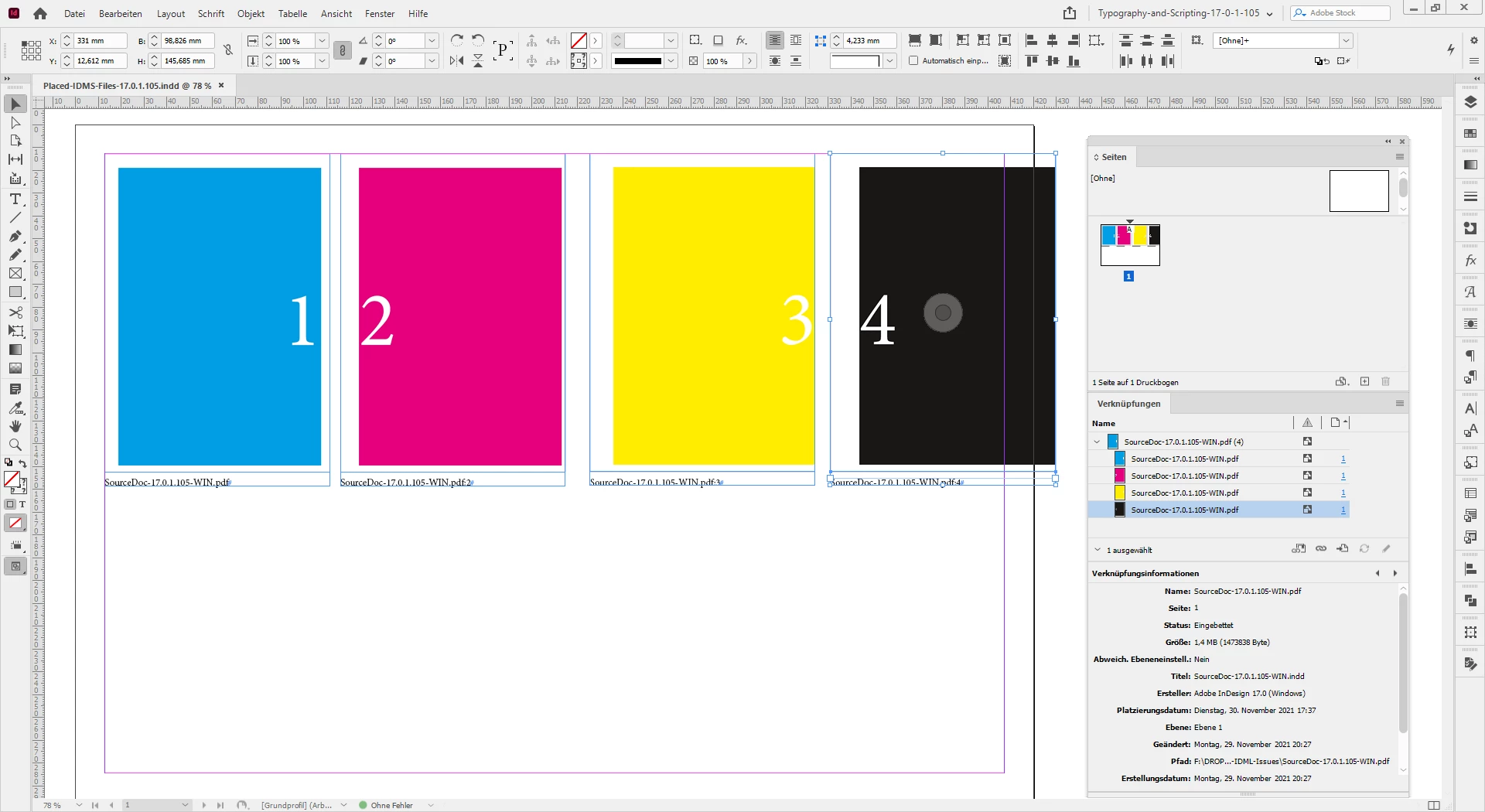Screen dimensions: 1485x812
Task: Open object style dropdown [Ohne]+
Action: click(x=1346, y=40)
